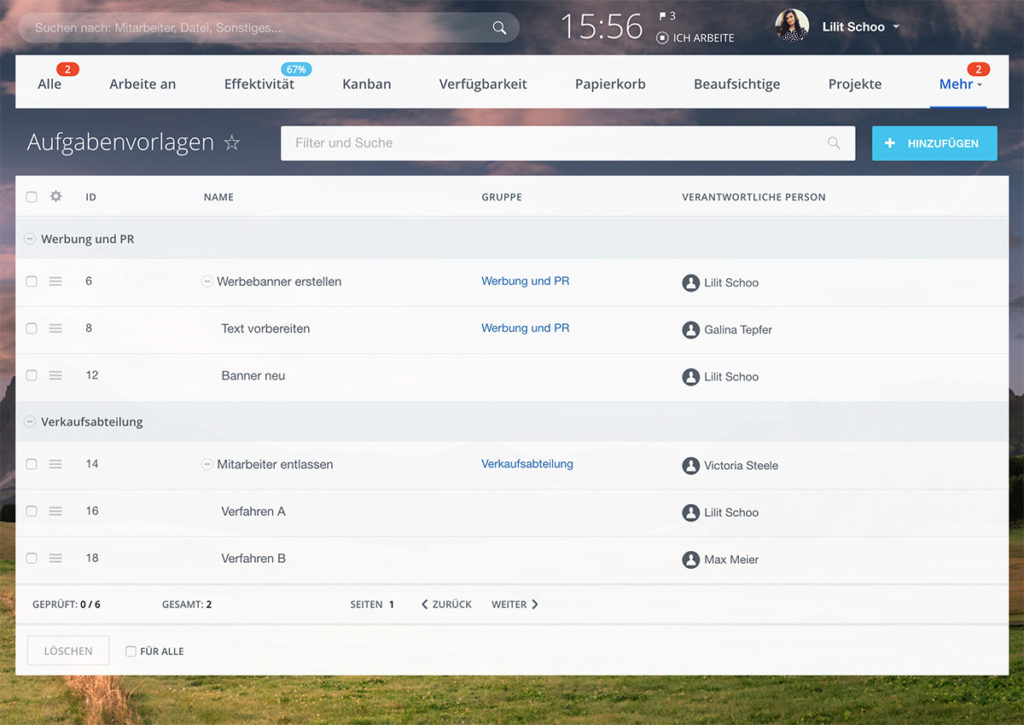Image resolution: width=1024 pixels, height=725 pixels.
Task: Open row menu for Verfahren B
Action: click(56, 558)
